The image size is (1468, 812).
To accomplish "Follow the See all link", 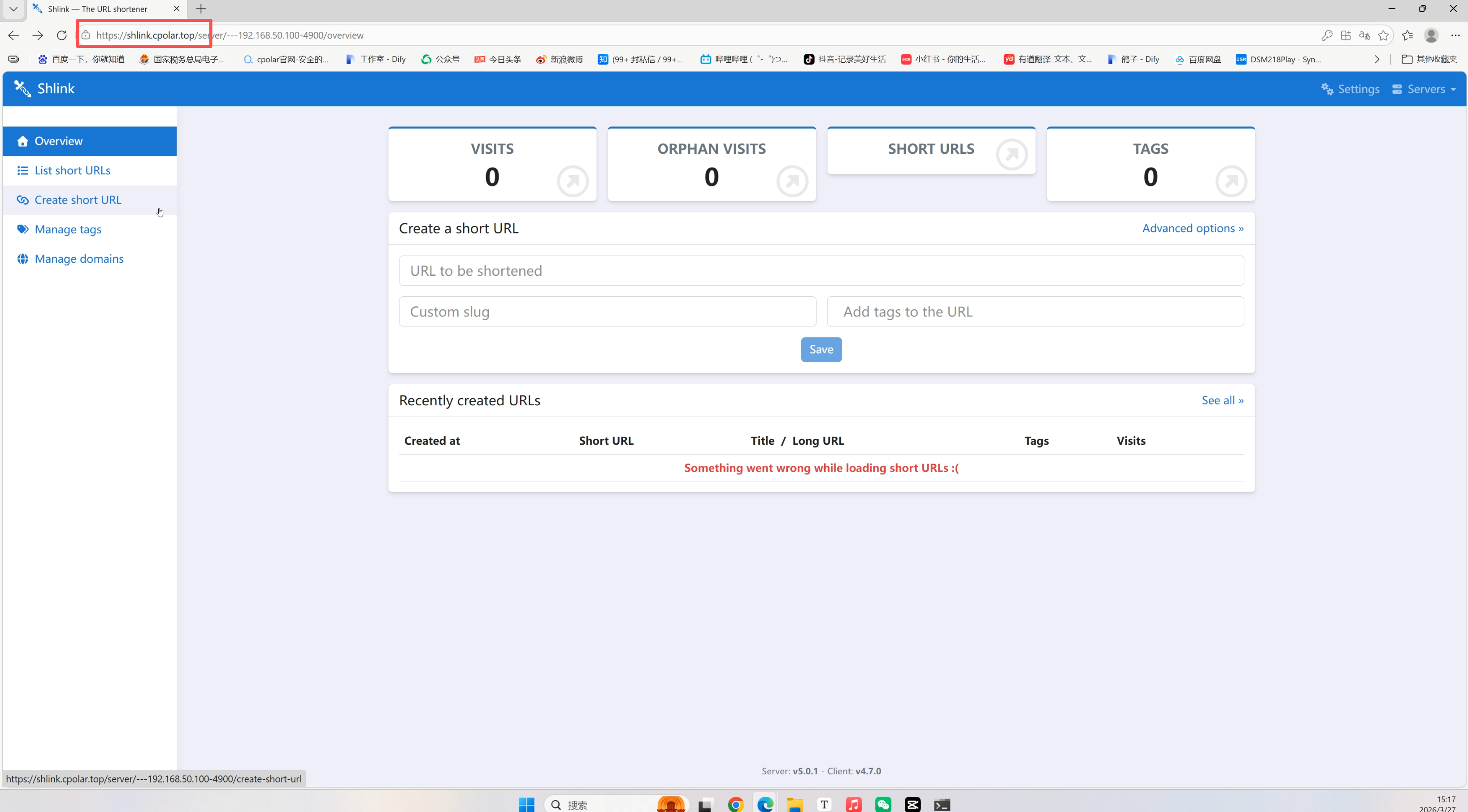I will (1222, 400).
